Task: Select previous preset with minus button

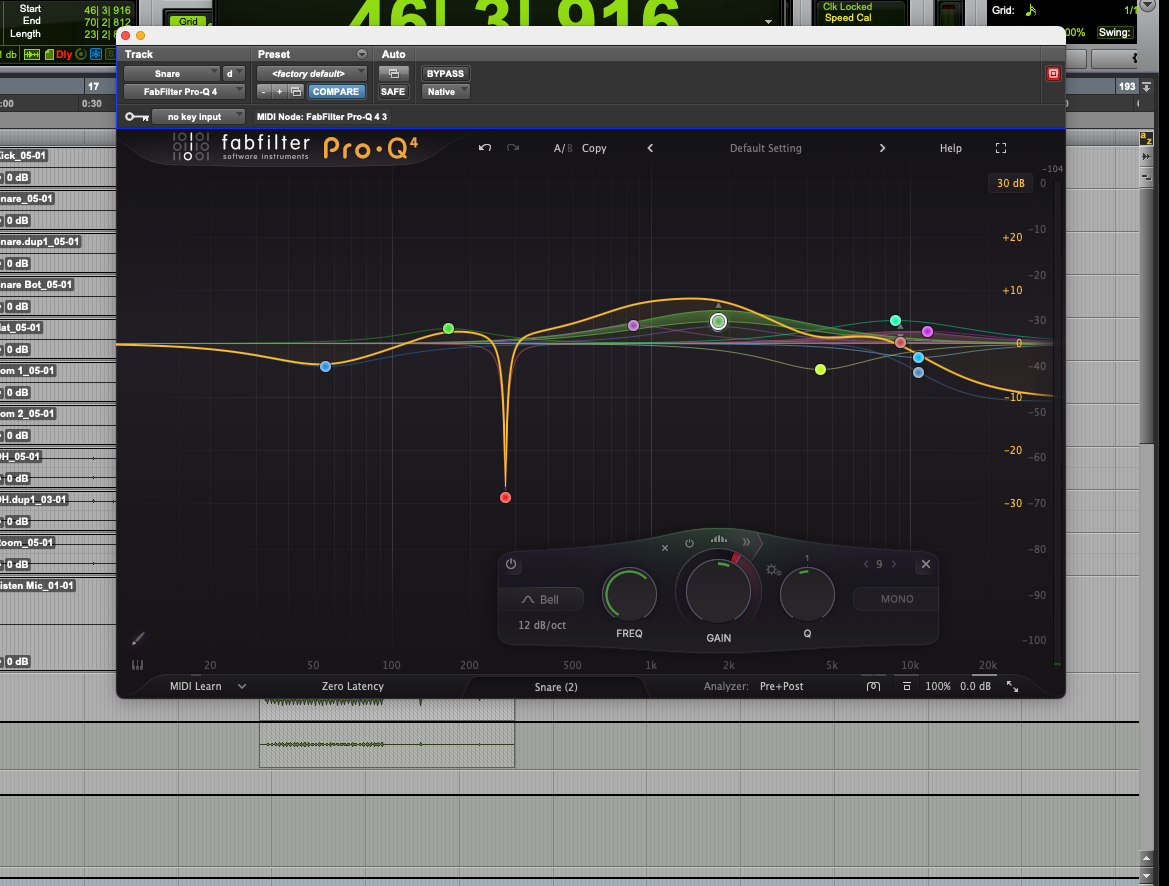Action: tap(263, 92)
